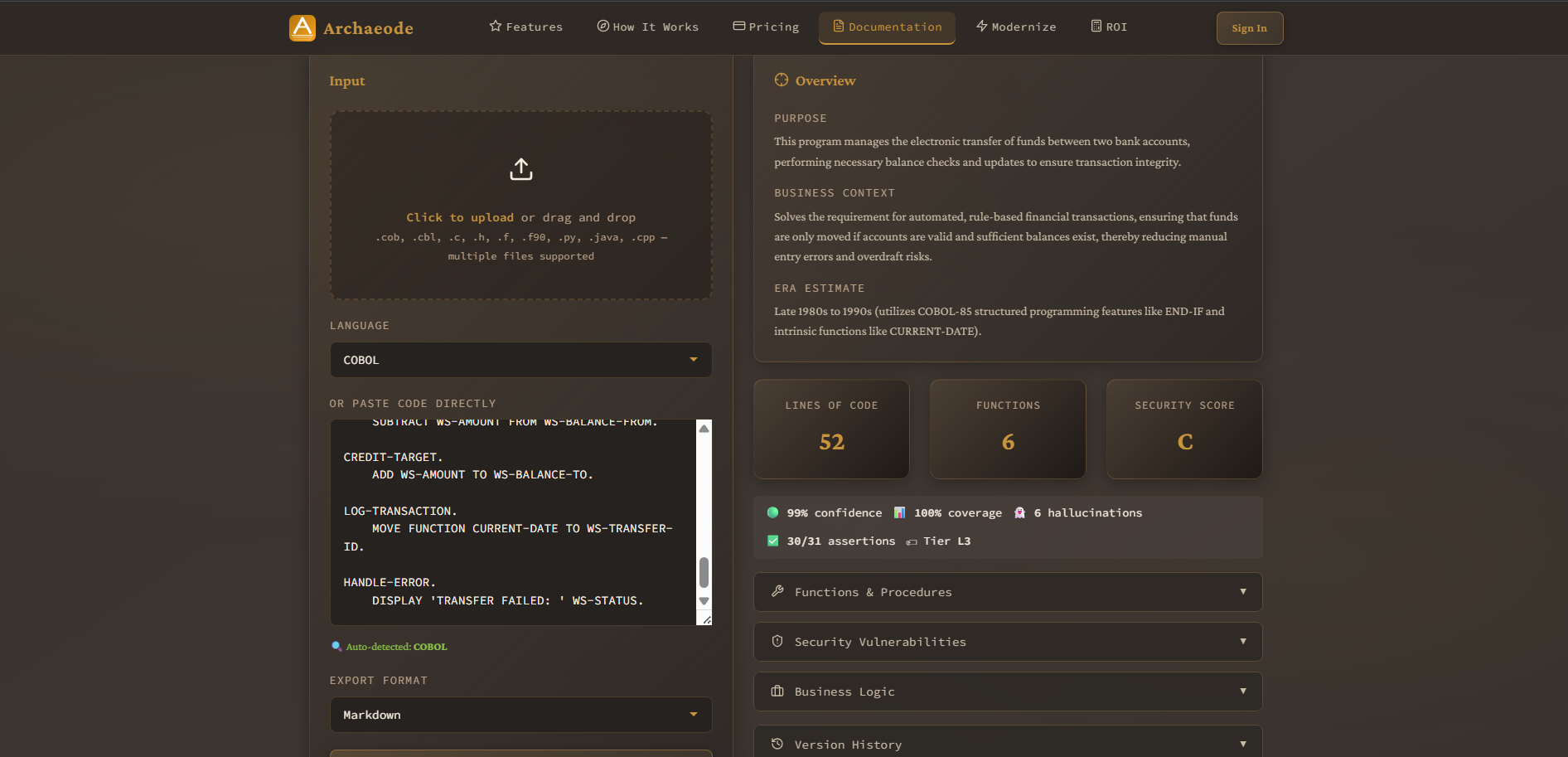
Task: Expand the Functions & Procedures section
Action: [1008, 592]
